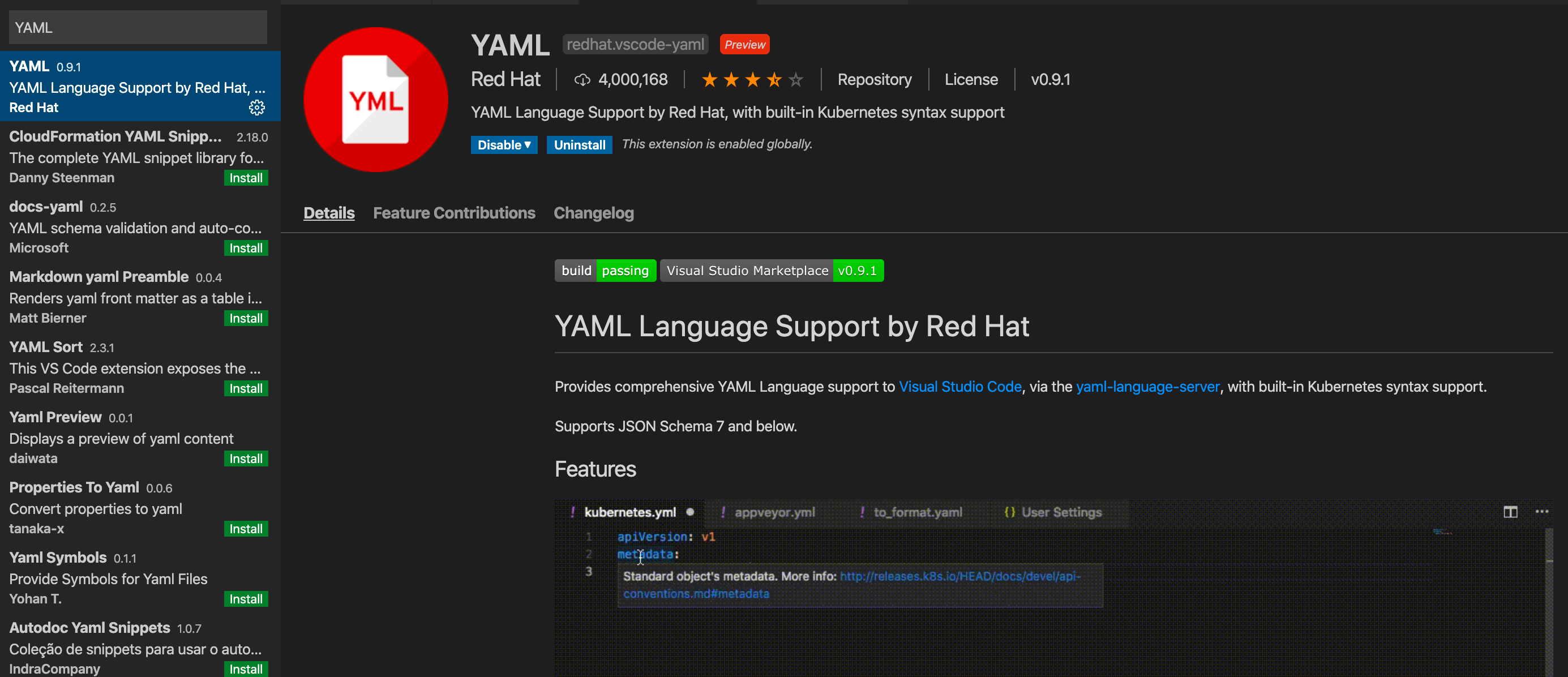The height and width of the screenshot is (677, 1568).
Task: Open the License link
Action: coord(971,80)
